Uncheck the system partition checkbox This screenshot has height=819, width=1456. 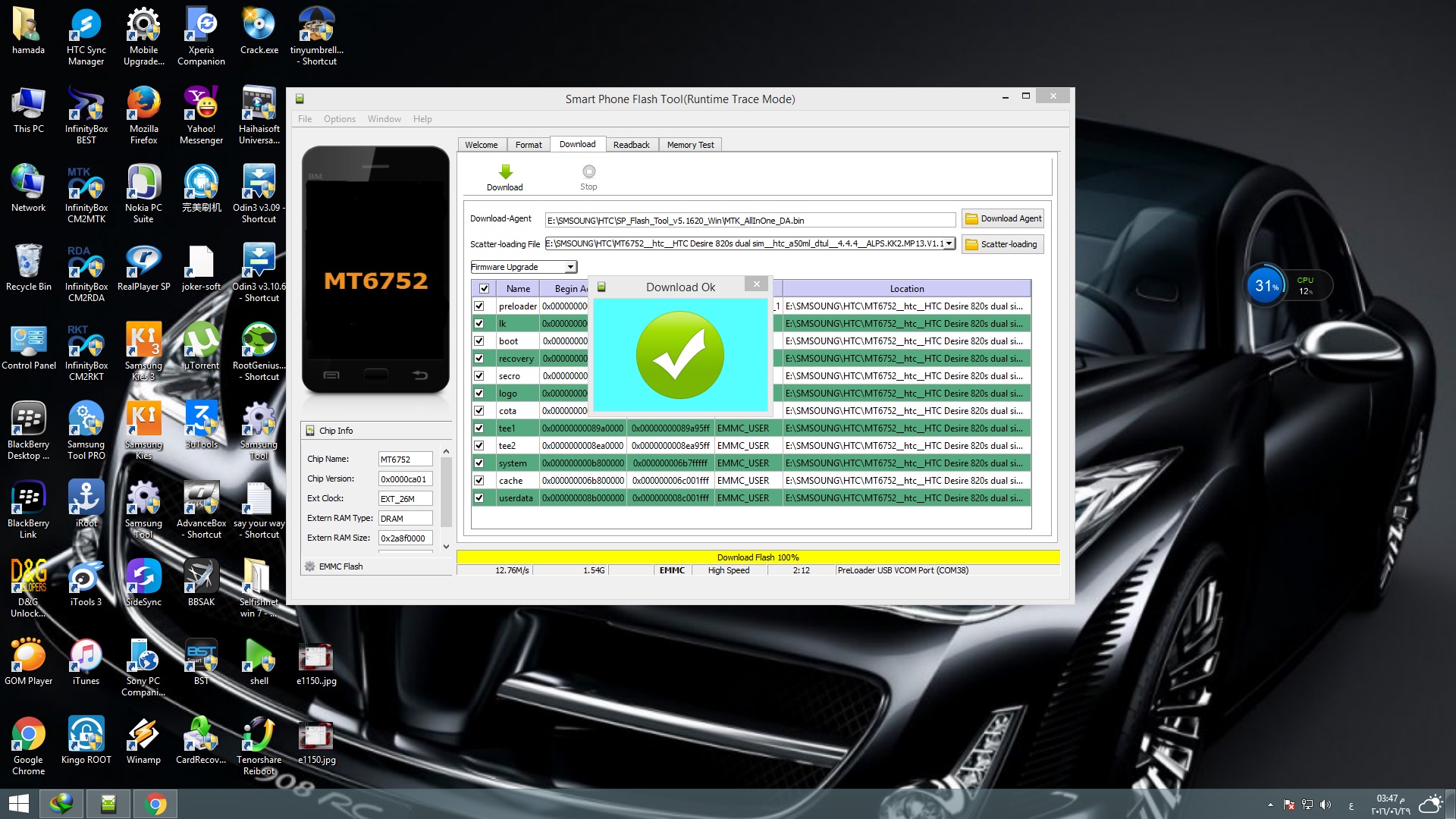479,463
